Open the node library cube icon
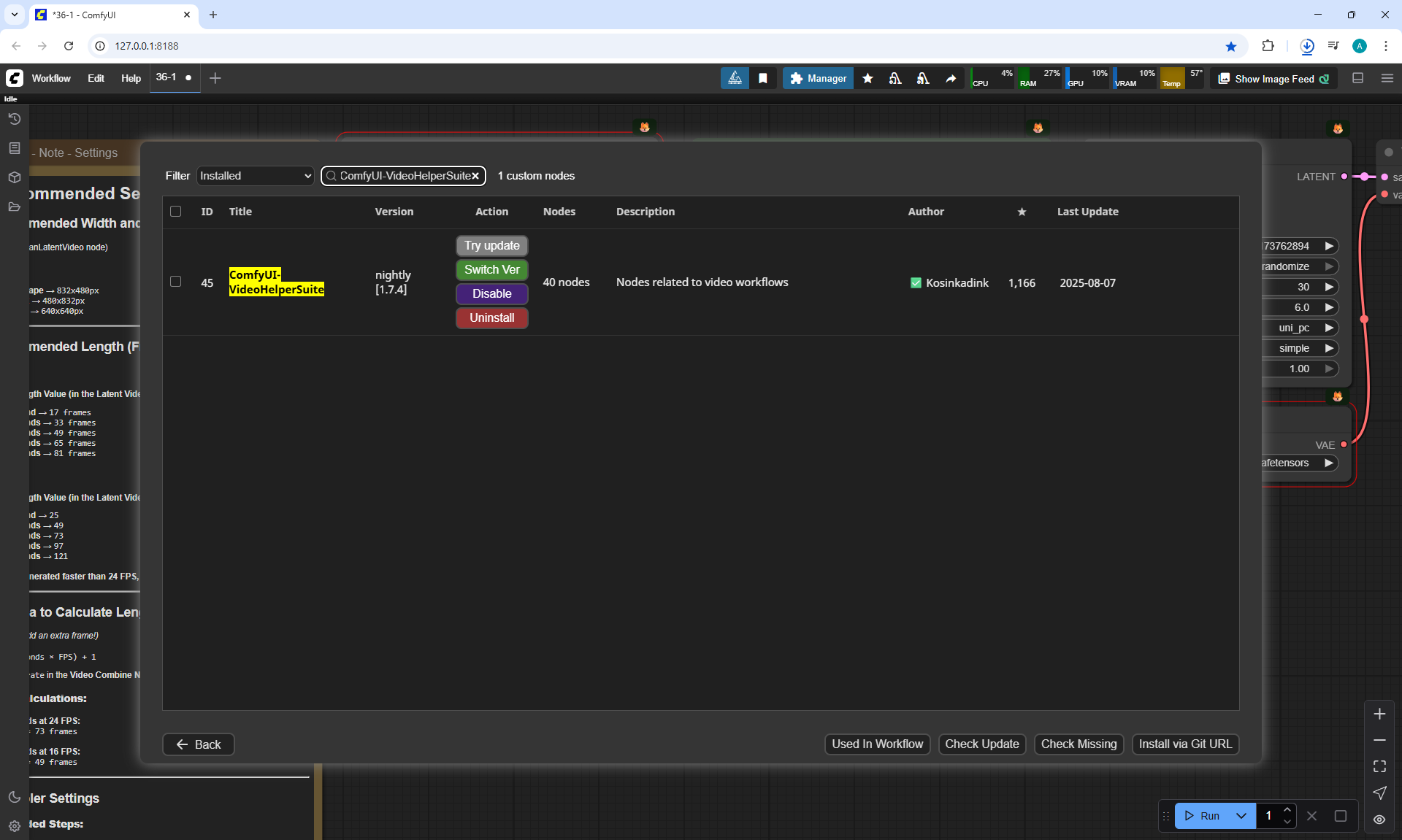 coord(14,177)
